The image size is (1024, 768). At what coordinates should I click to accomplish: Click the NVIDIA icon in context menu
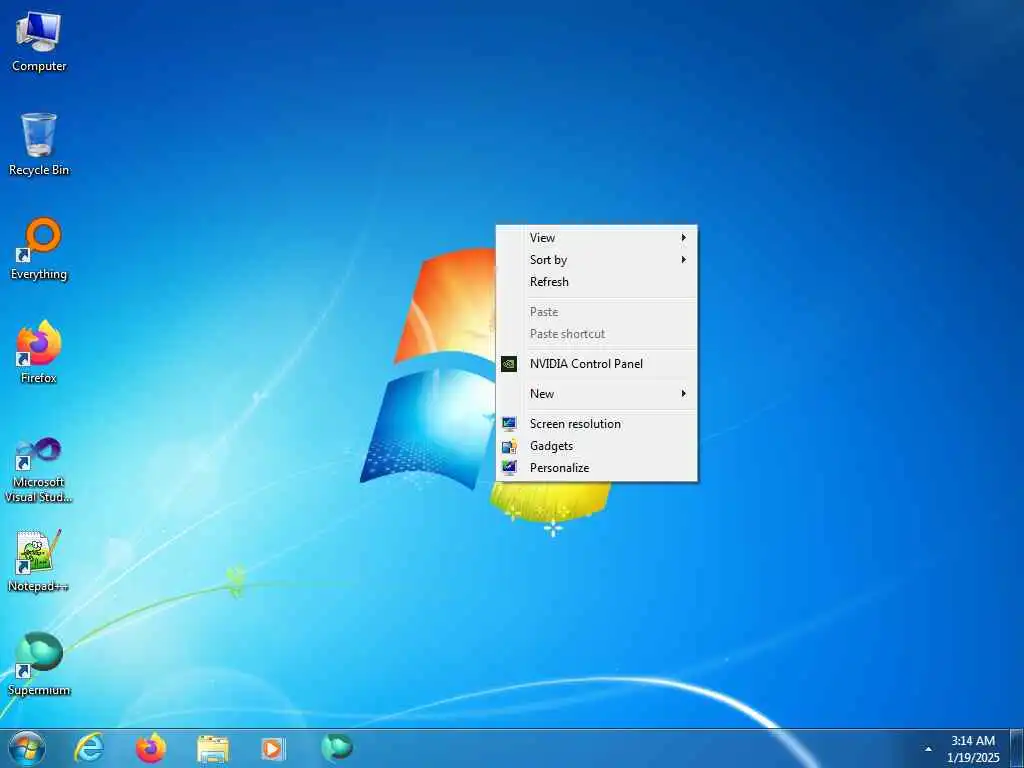point(509,364)
